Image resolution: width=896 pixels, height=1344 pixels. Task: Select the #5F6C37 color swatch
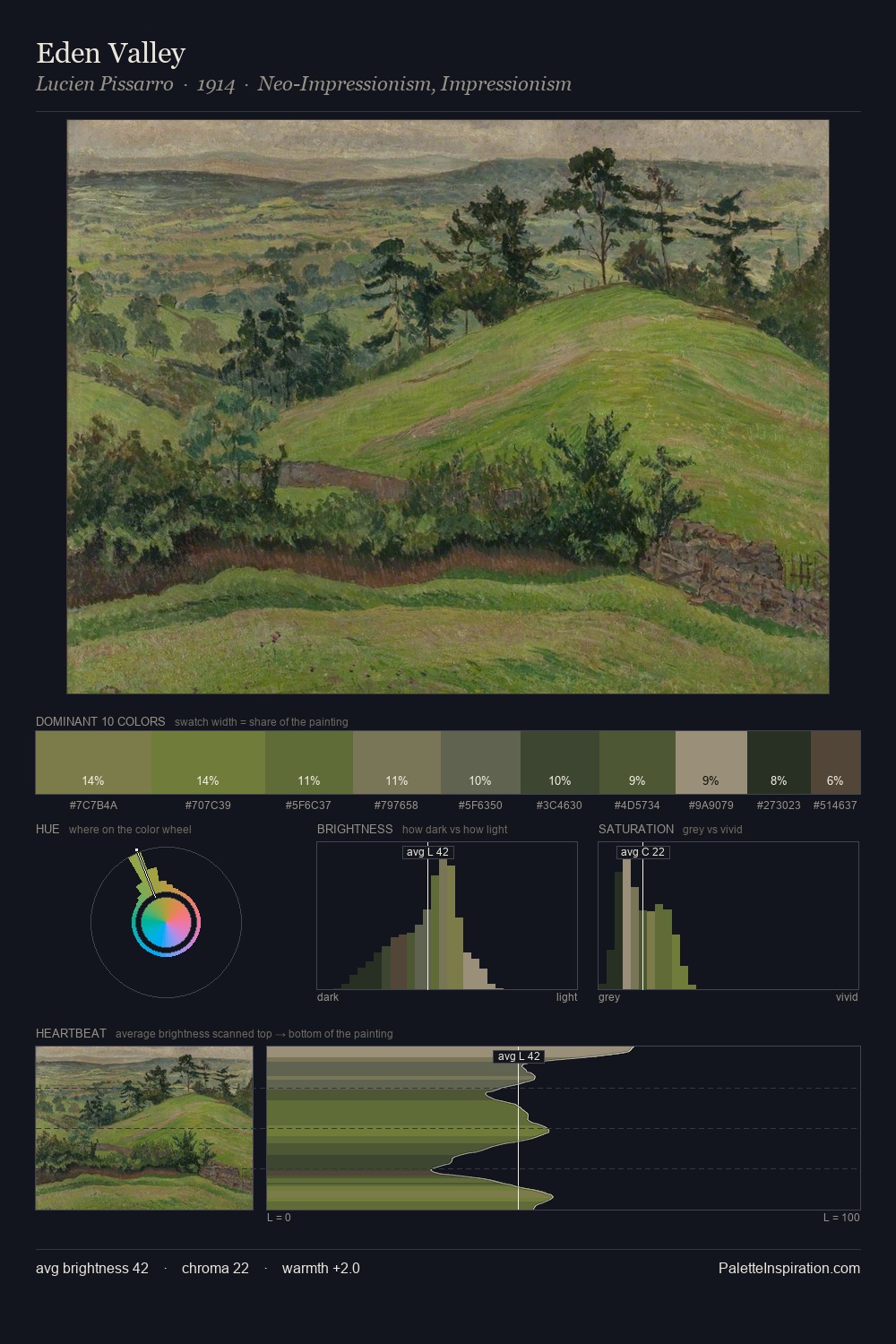point(309,762)
